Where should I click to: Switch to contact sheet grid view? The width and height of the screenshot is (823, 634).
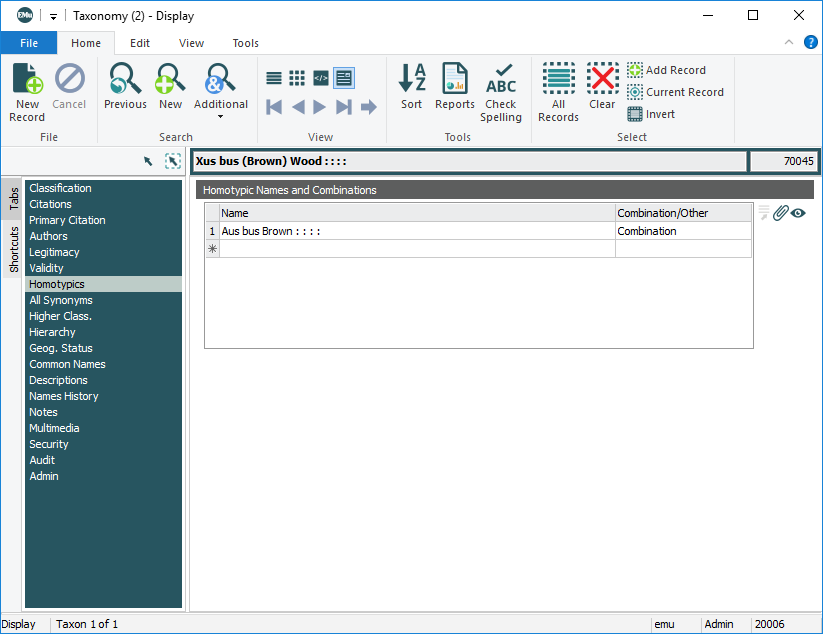(x=297, y=78)
